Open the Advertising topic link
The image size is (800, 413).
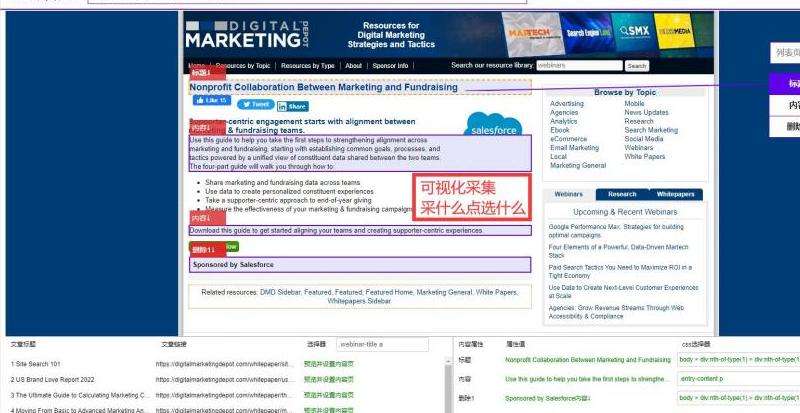567,104
